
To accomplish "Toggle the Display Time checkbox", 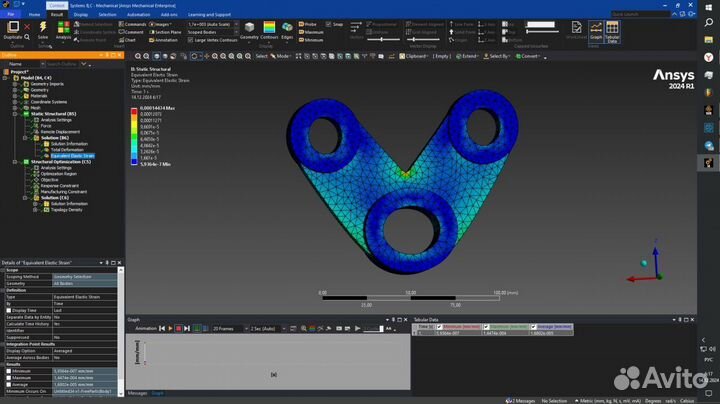I will point(9,310).
